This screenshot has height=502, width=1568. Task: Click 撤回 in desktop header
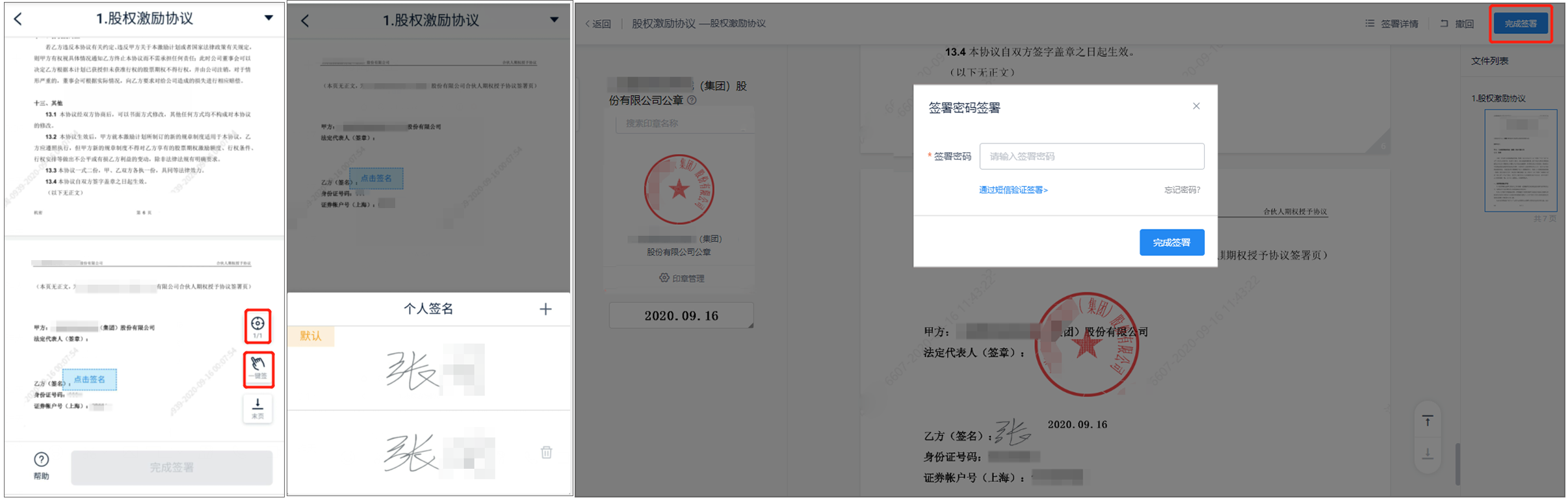pos(1457,23)
